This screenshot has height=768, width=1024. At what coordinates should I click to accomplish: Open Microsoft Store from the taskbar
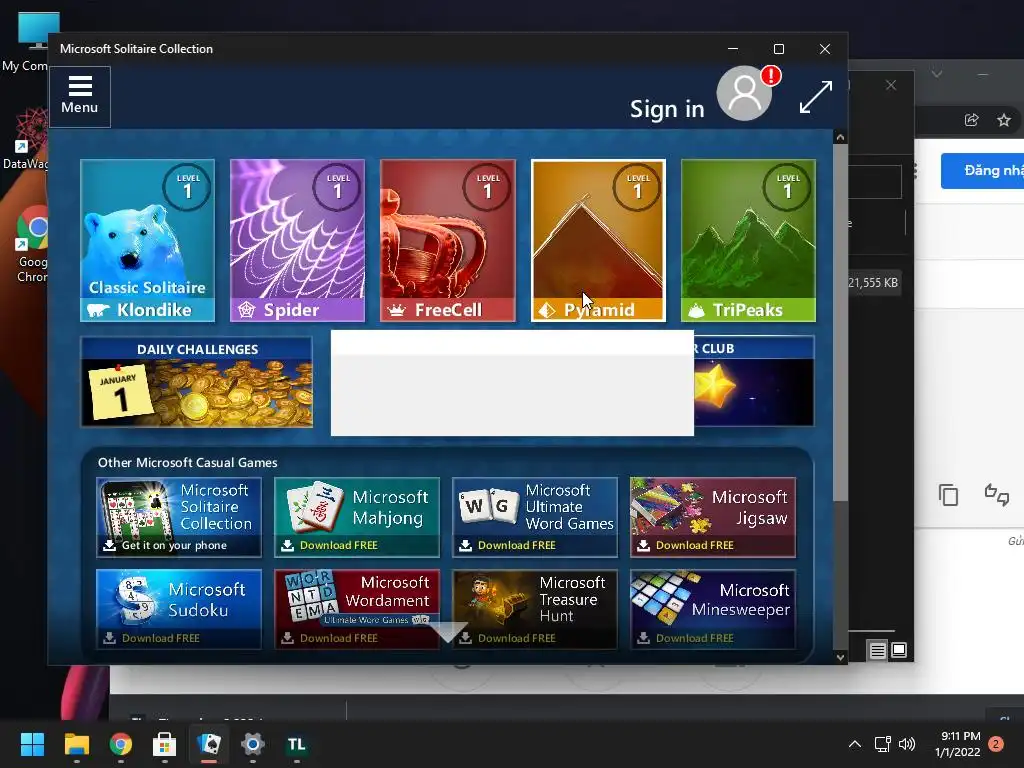click(x=165, y=744)
